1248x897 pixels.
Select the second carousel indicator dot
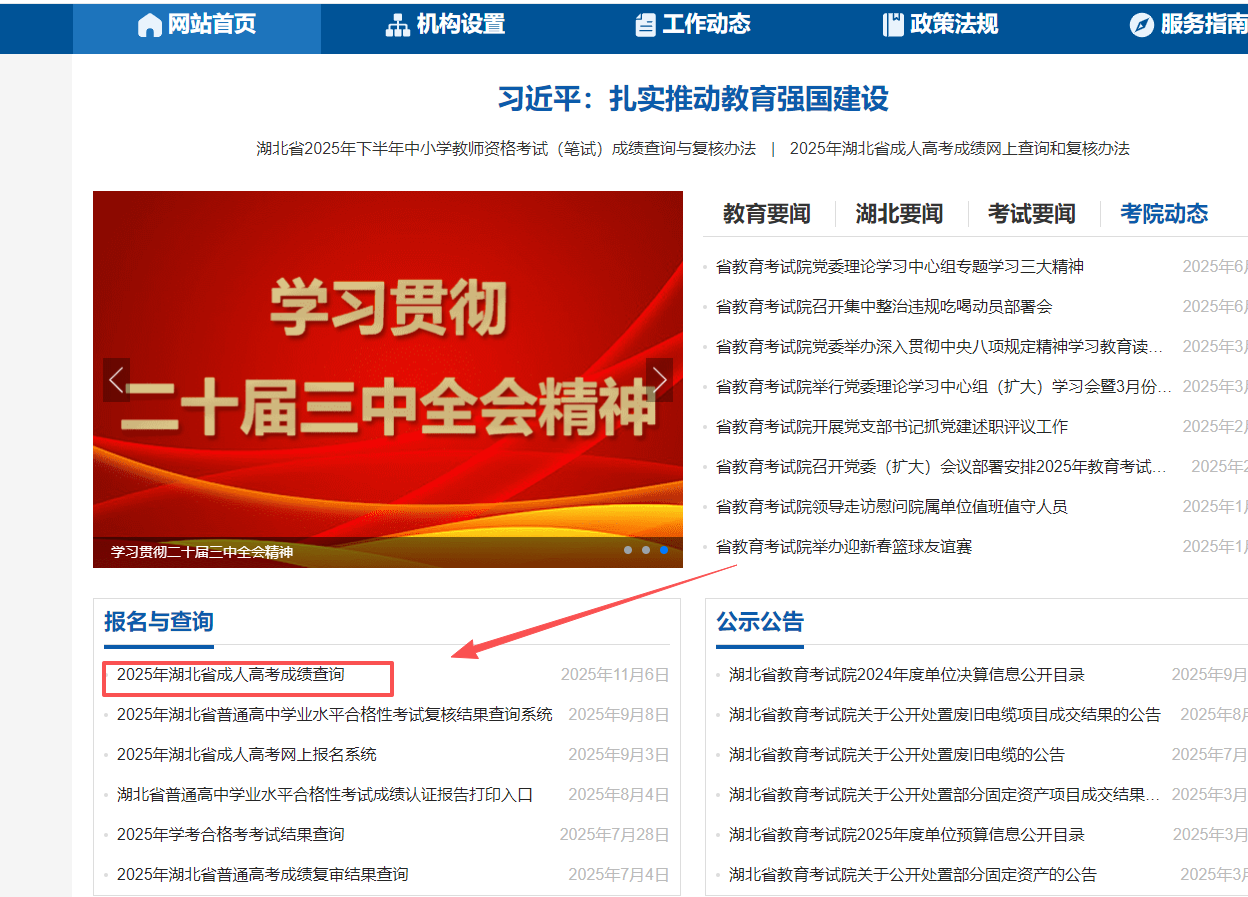coord(646,550)
